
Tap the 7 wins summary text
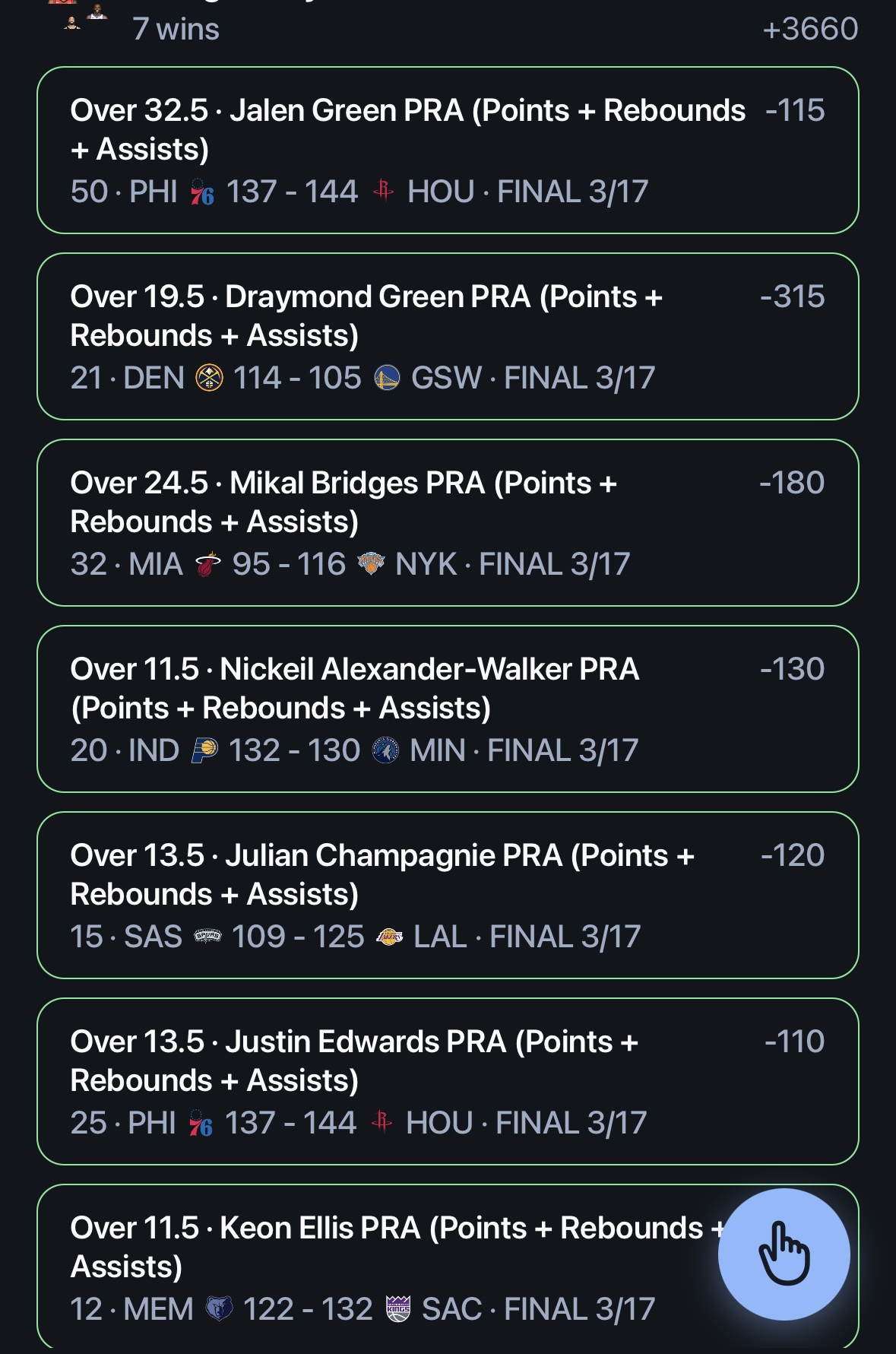(x=176, y=29)
